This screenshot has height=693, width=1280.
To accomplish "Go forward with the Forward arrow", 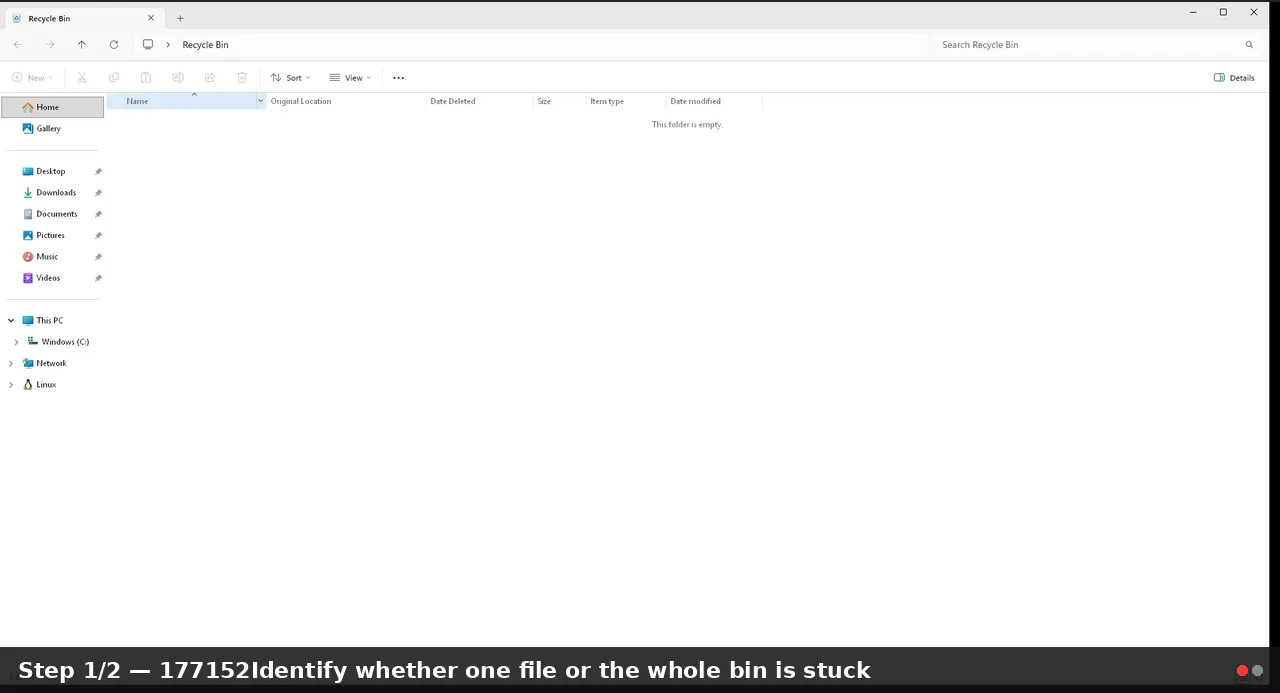I will [x=50, y=45].
